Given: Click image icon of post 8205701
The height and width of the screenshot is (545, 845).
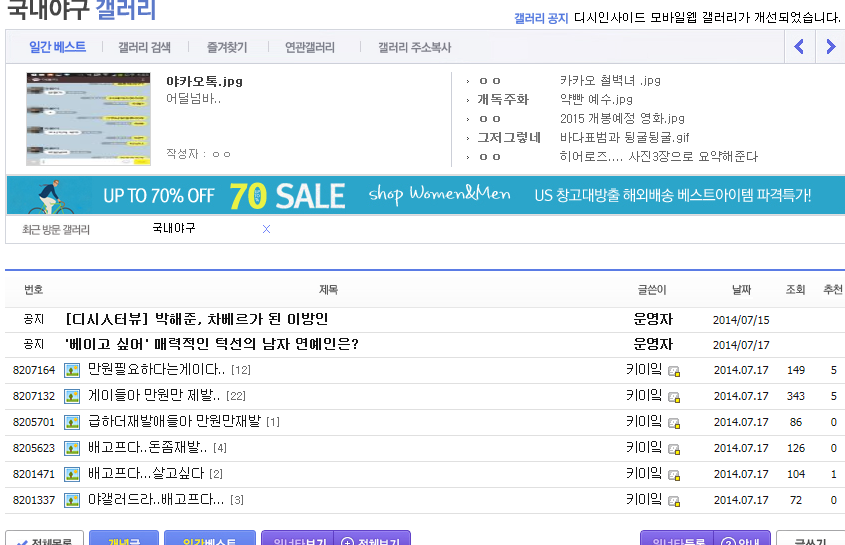Looking at the screenshot, I should pyautogui.click(x=72, y=422).
